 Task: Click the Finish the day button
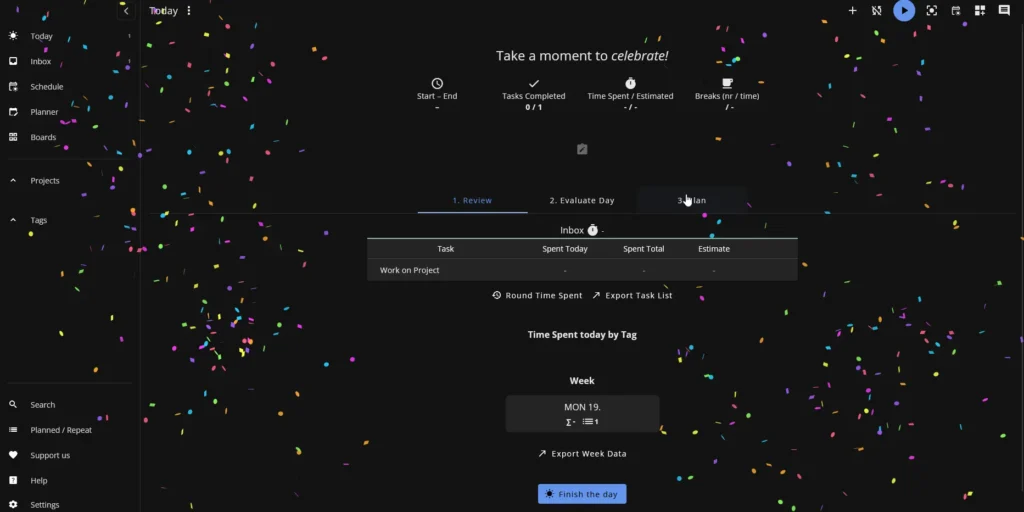582,494
